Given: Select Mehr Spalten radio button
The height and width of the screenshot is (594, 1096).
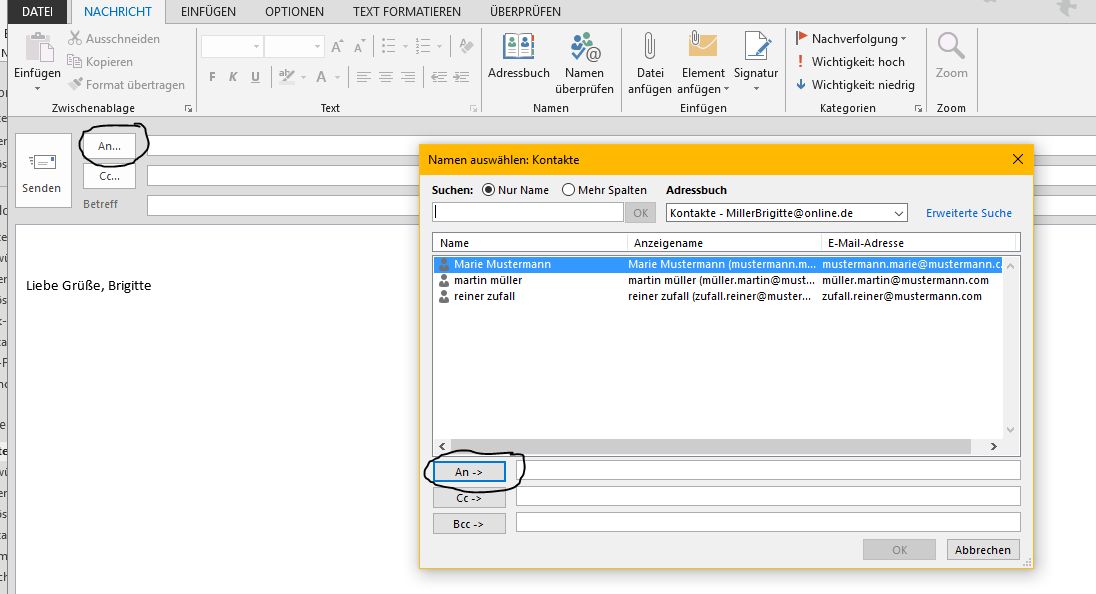Looking at the screenshot, I should tap(568, 190).
